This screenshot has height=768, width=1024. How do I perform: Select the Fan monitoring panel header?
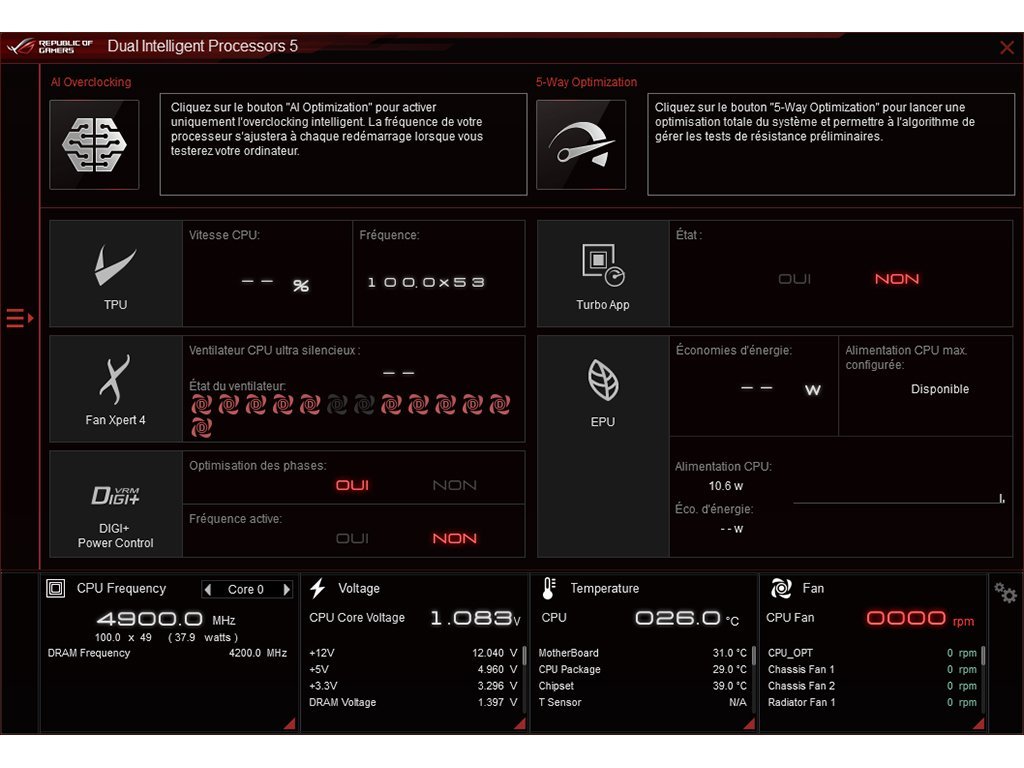pos(812,588)
